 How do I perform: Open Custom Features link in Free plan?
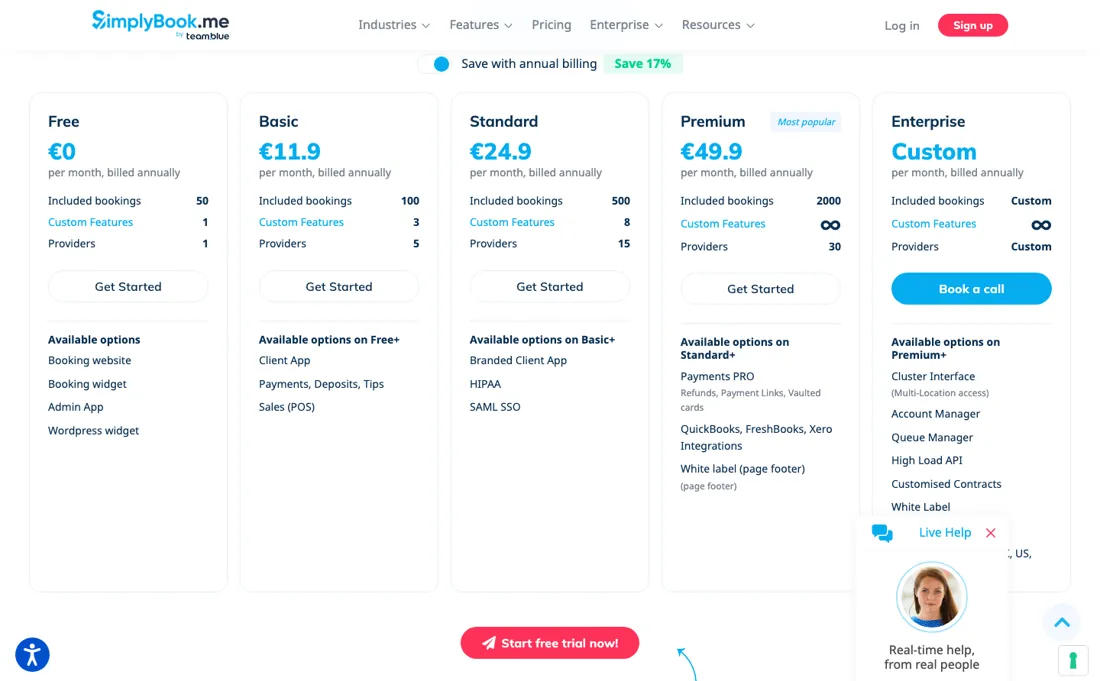tap(90, 222)
